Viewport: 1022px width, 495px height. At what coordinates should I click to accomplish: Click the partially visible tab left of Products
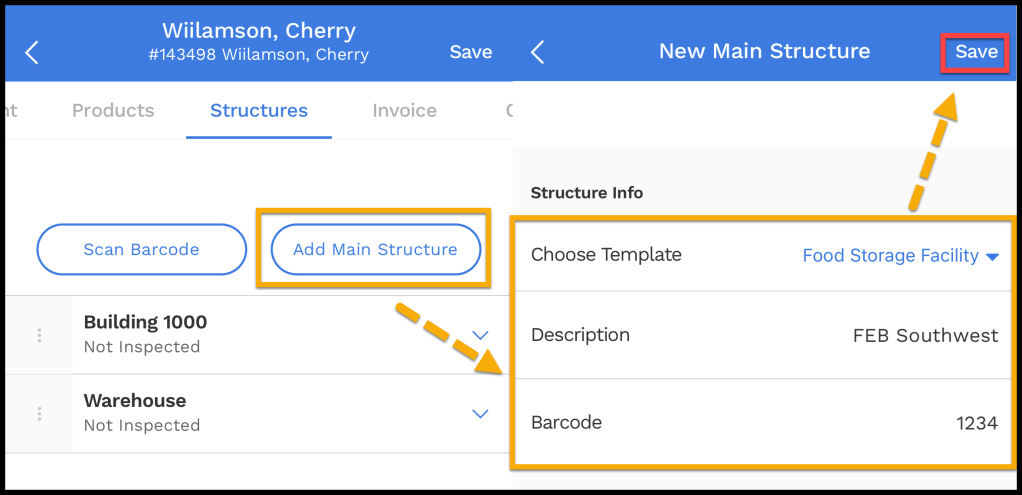tap(10, 111)
